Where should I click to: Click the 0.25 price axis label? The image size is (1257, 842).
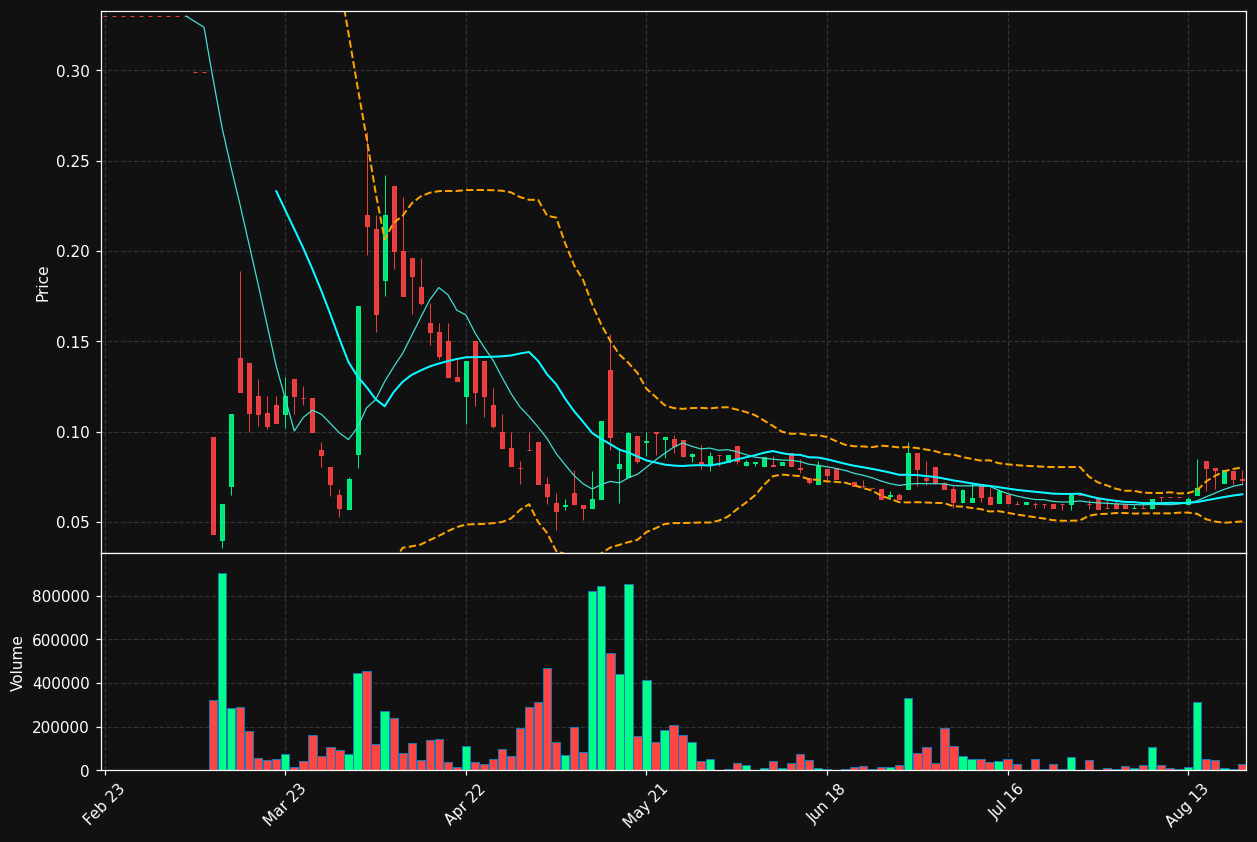click(72, 162)
